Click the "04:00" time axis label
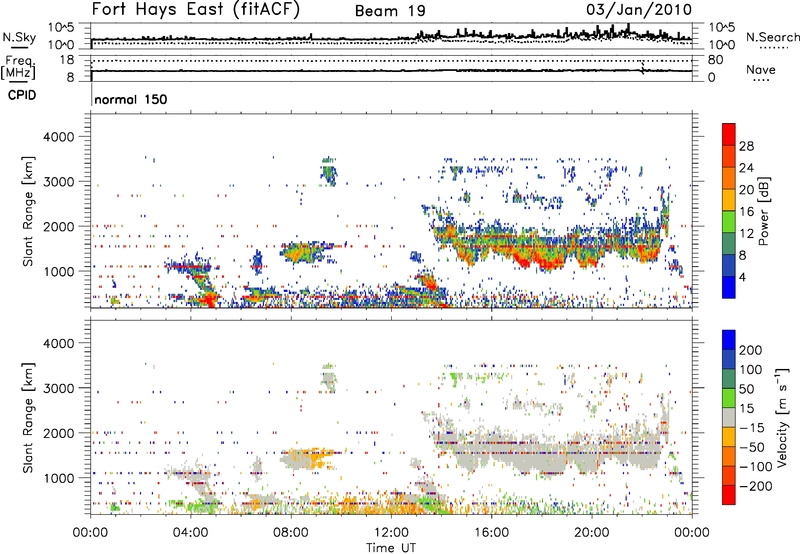 pyautogui.click(x=190, y=533)
